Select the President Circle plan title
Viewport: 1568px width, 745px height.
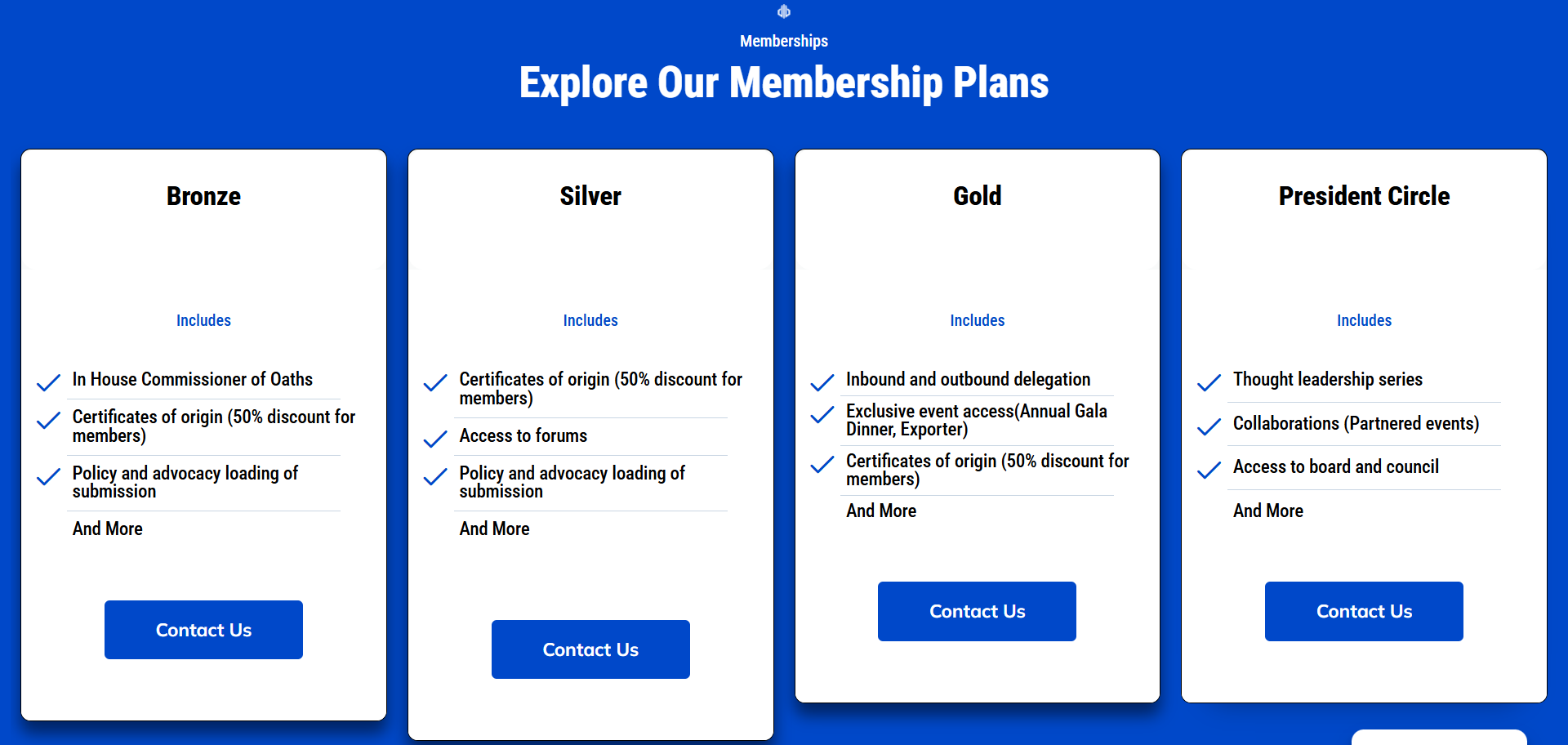pos(1364,196)
